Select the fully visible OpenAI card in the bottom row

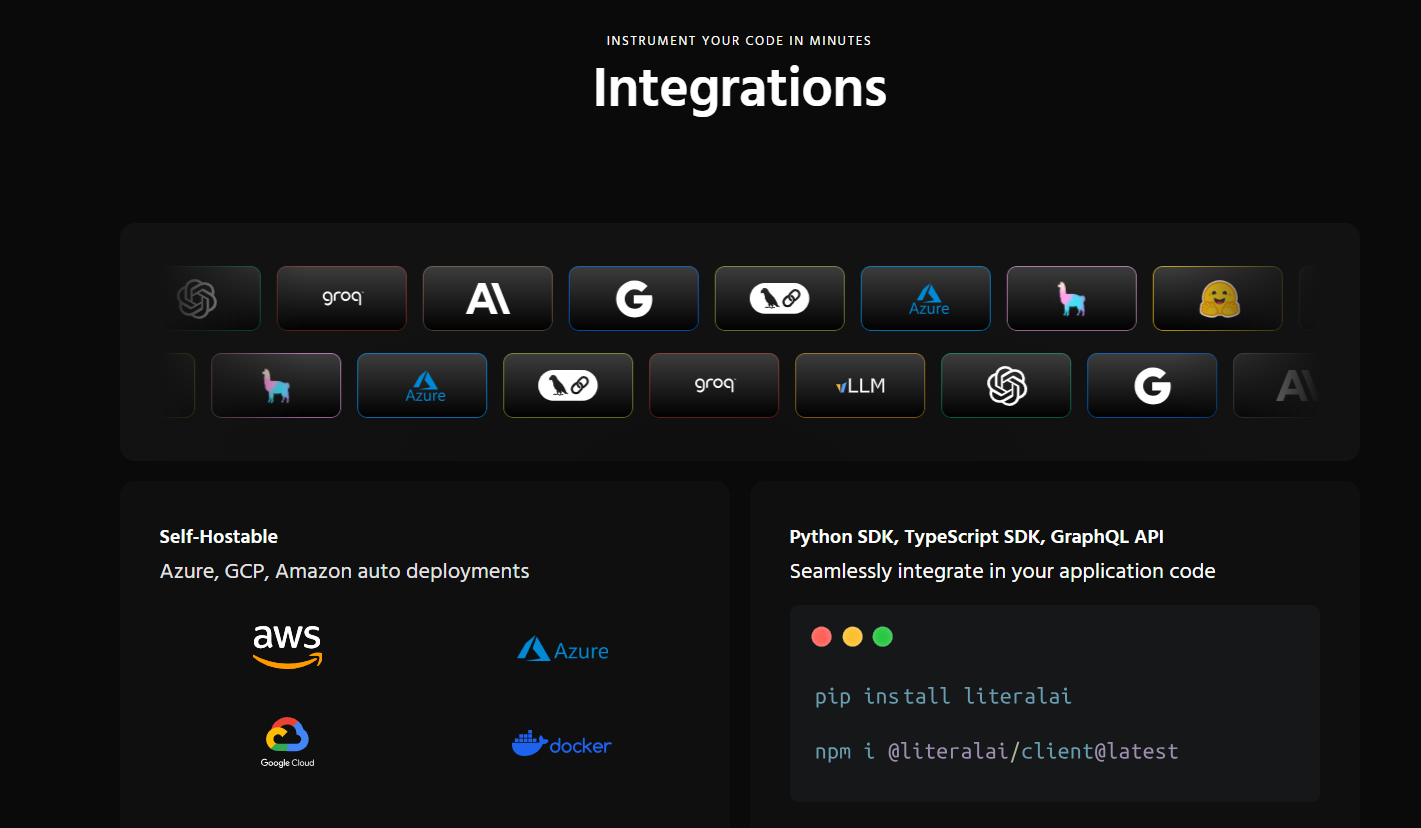point(1006,385)
